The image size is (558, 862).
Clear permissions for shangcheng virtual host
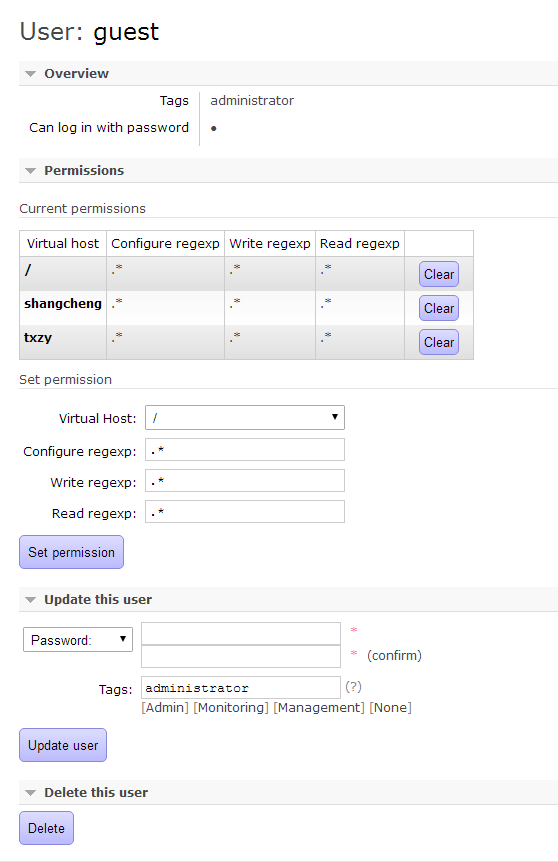click(439, 308)
